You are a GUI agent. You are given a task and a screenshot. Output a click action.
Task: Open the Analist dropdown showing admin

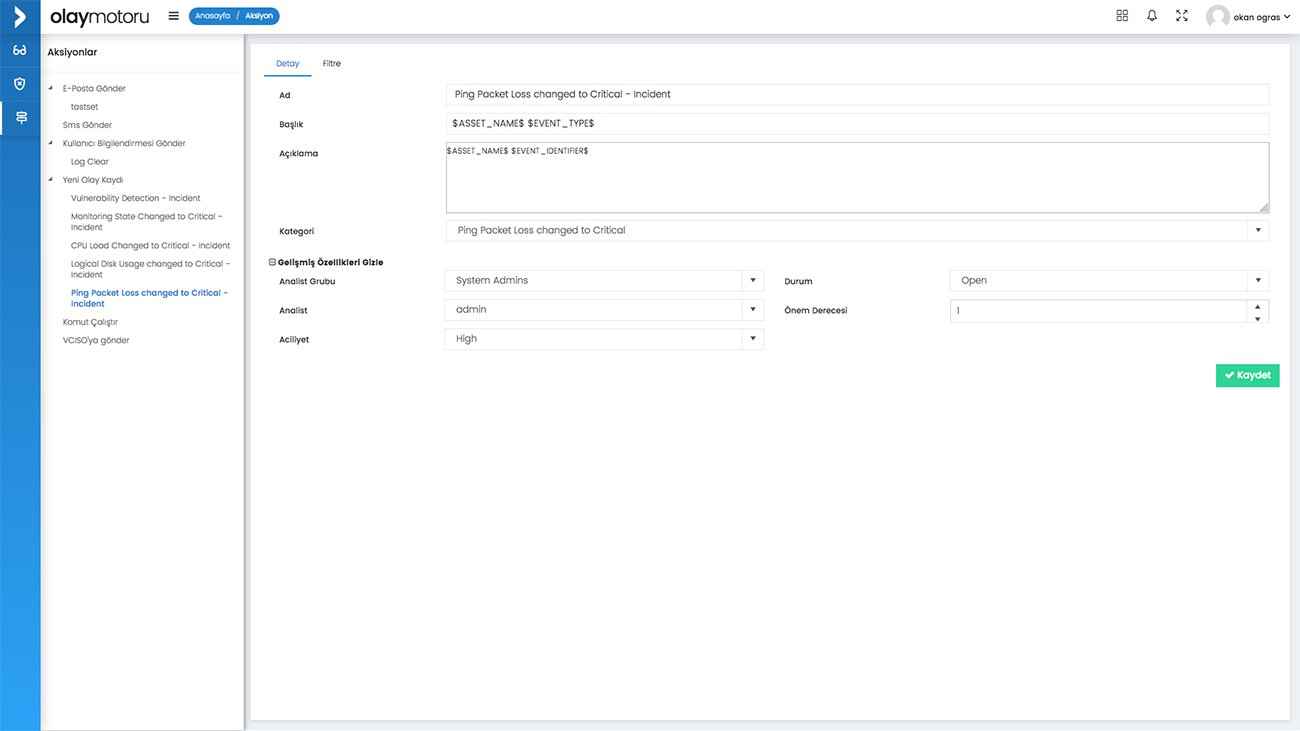tap(604, 310)
